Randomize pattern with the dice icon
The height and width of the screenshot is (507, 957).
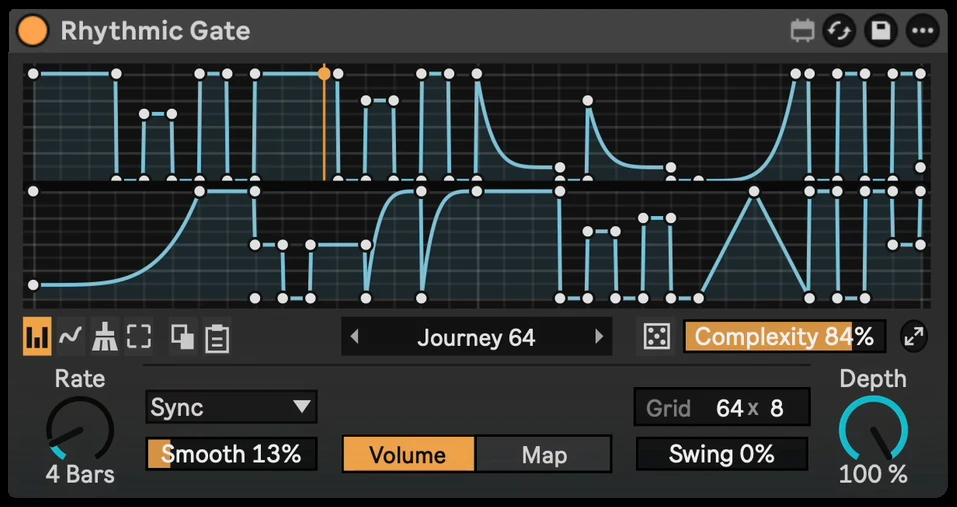point(657,337)
